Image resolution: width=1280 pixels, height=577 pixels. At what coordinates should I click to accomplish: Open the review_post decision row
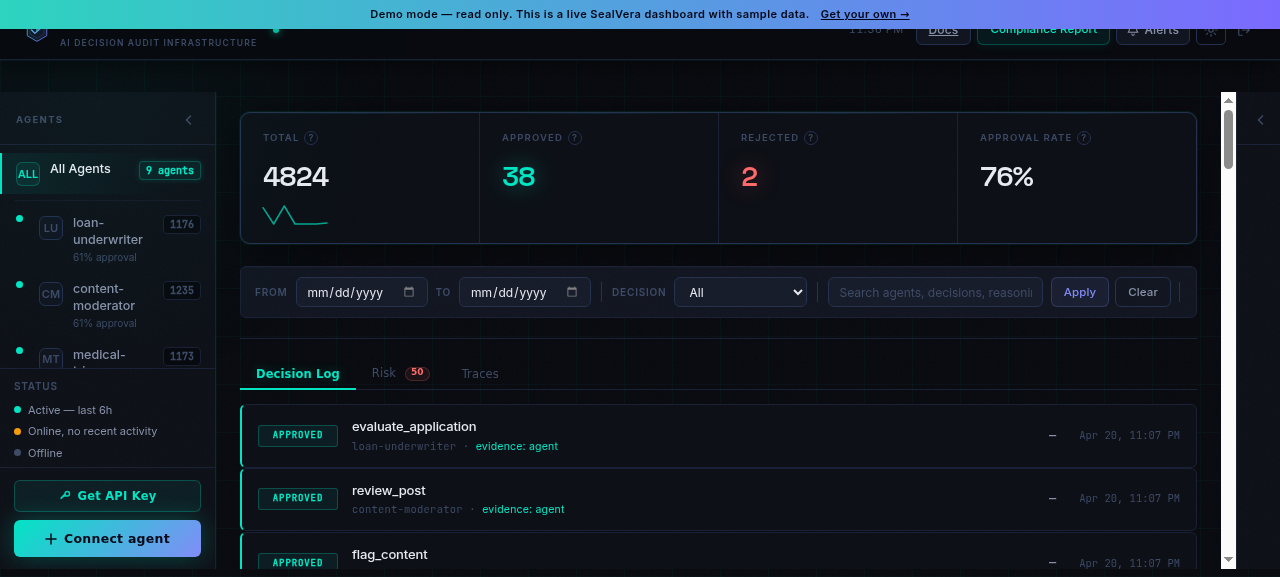coord(718,499)
